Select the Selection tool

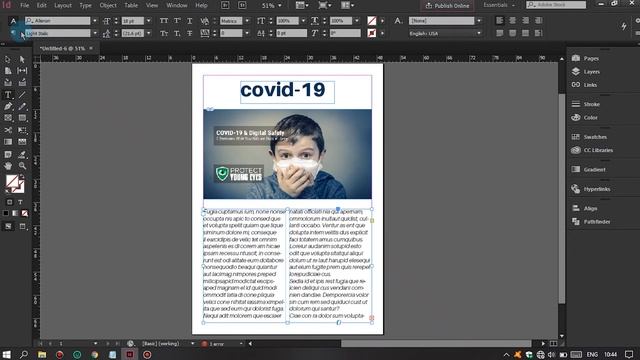pyautogui.click(x=8, y=60)
